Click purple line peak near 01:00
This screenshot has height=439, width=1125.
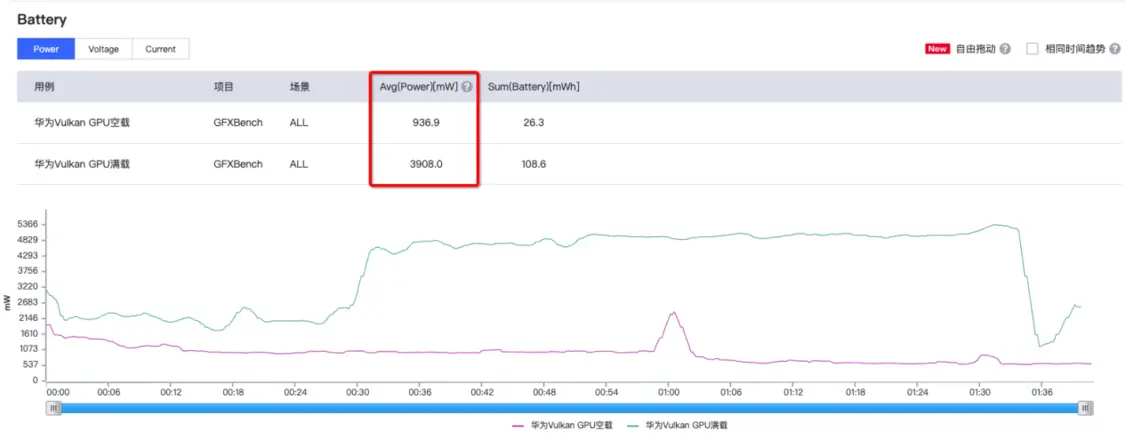tap(674, 313)
